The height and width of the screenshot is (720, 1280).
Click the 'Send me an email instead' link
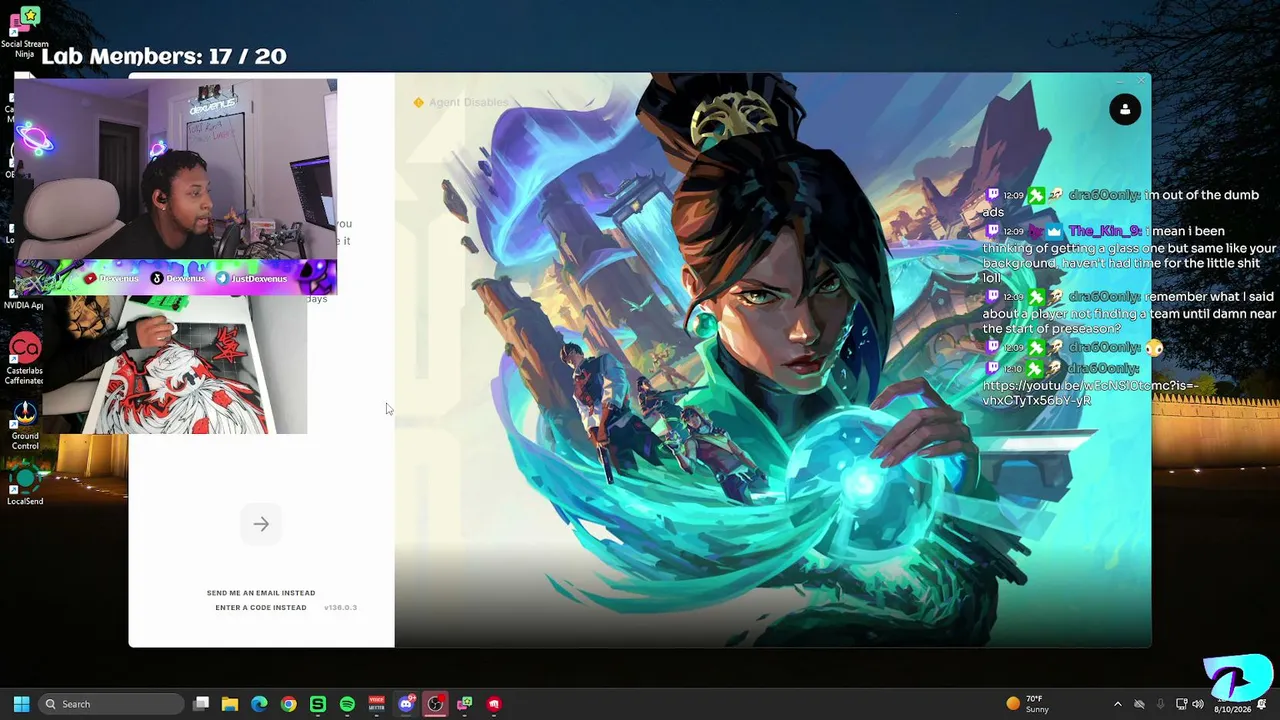(x=261, y=593)
